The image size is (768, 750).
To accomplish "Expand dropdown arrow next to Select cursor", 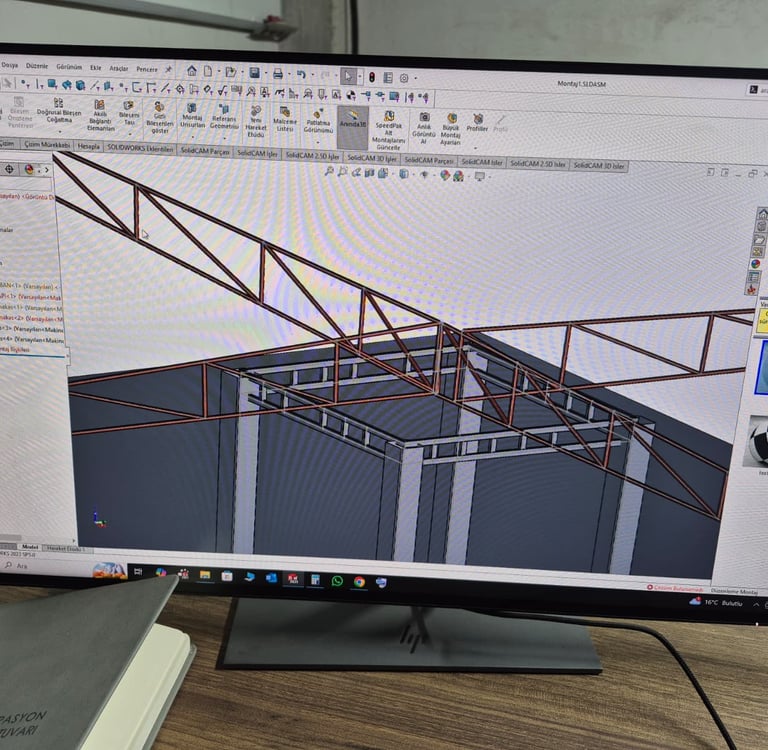I will tap(360, 77).
